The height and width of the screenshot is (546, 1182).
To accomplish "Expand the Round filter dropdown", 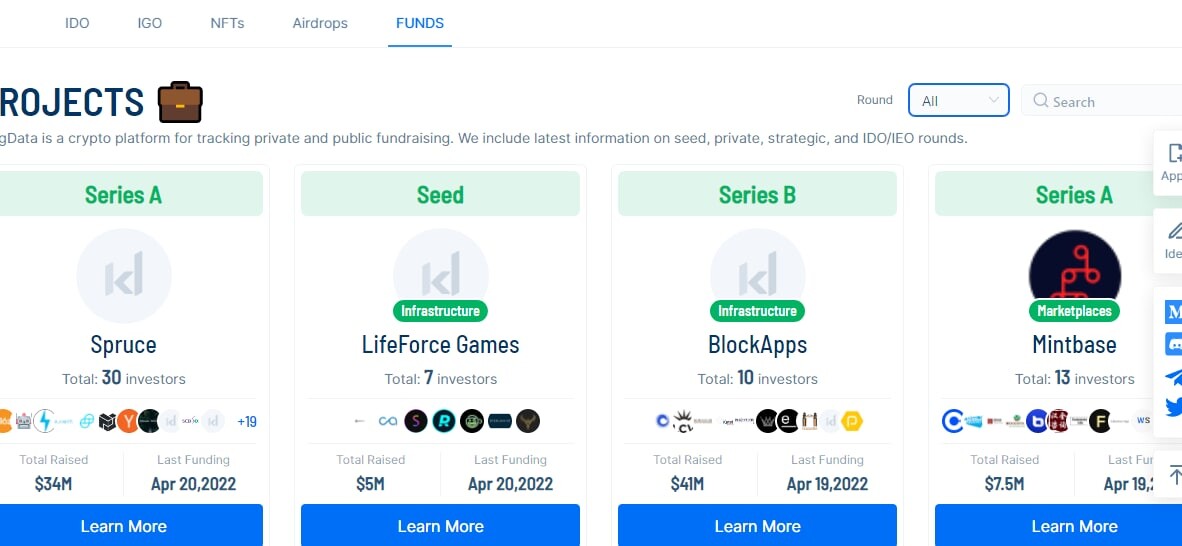I will tap(959, 100).
